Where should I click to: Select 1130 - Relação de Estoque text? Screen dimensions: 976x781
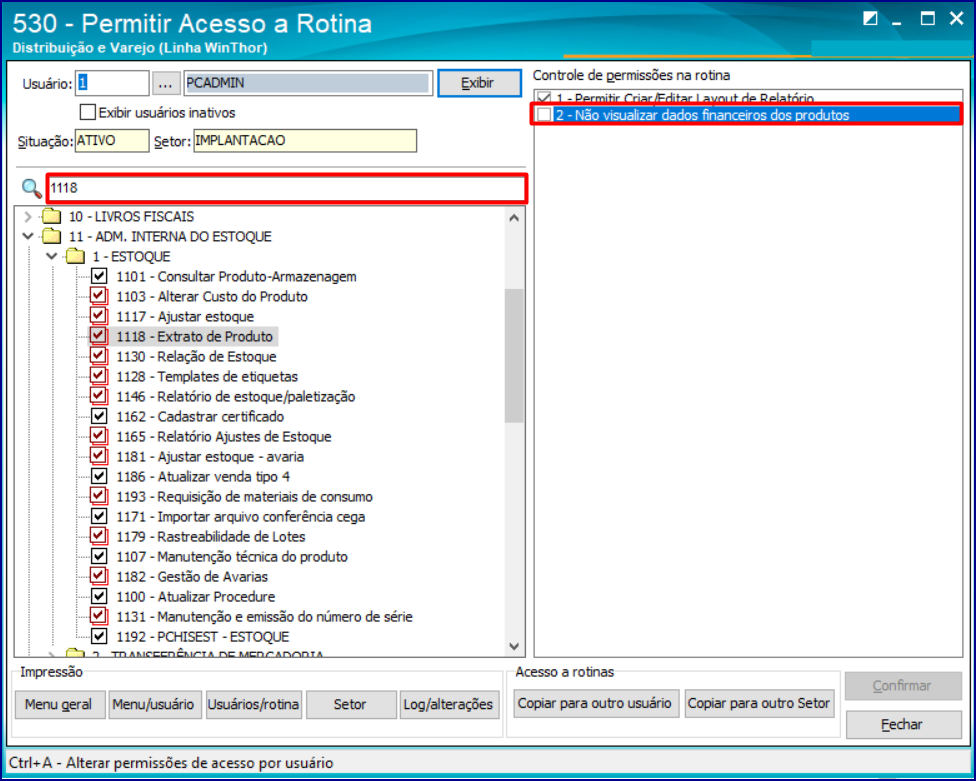point(196,357)
